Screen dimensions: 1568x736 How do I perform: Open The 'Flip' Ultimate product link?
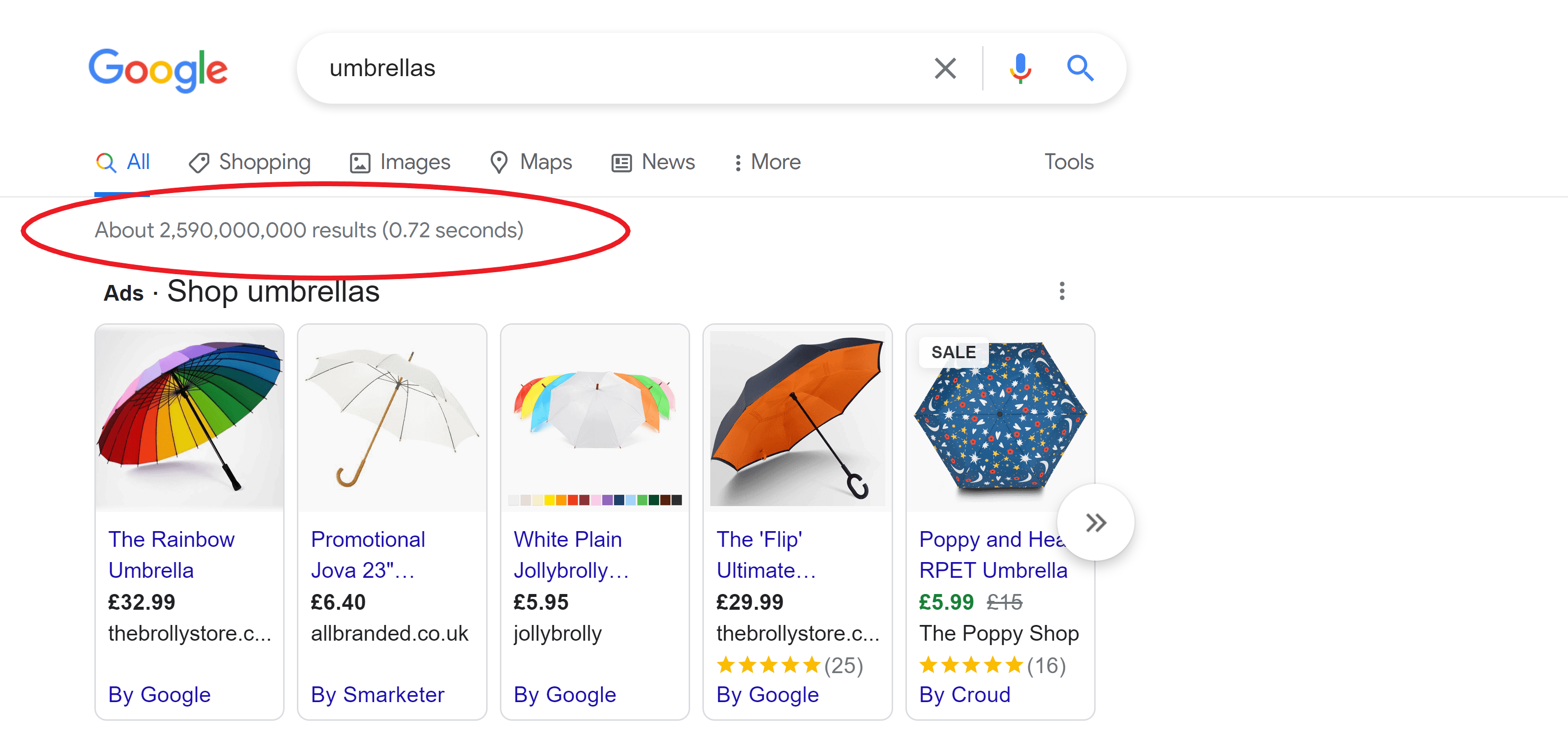(x=766, y=555)
